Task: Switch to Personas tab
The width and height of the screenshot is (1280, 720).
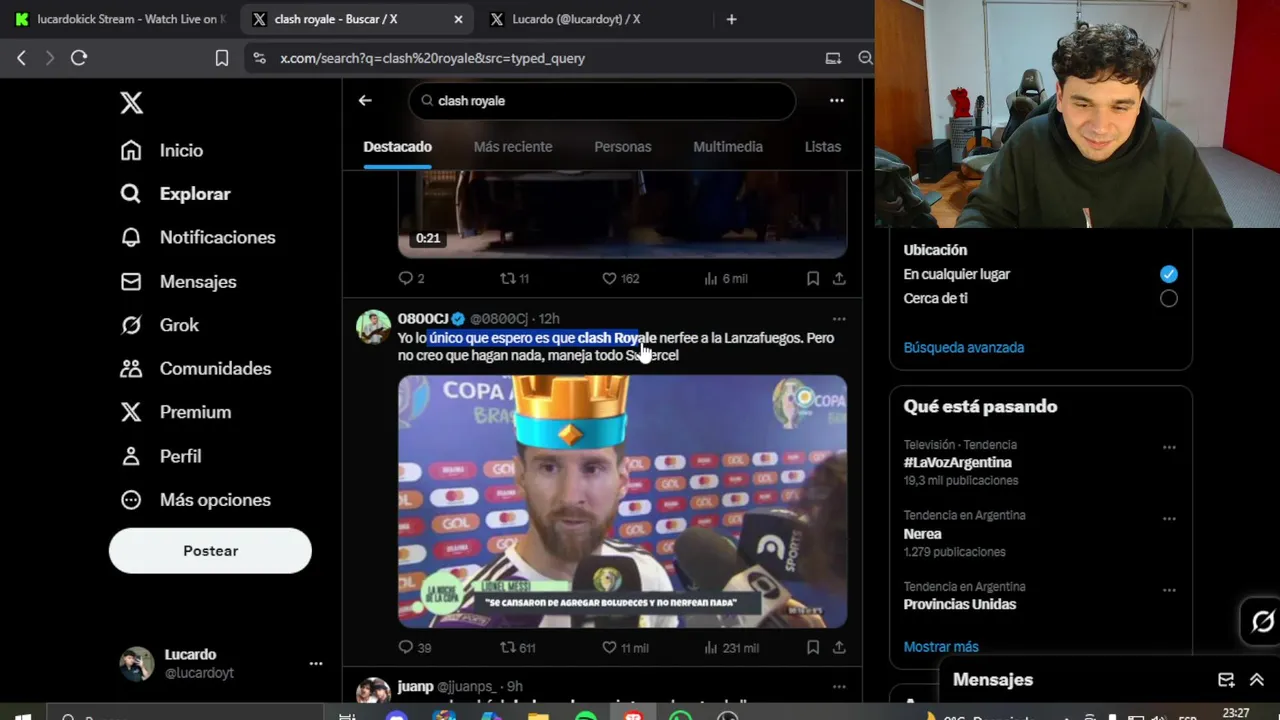Action: pyautogui.click(x=623, y=147)
